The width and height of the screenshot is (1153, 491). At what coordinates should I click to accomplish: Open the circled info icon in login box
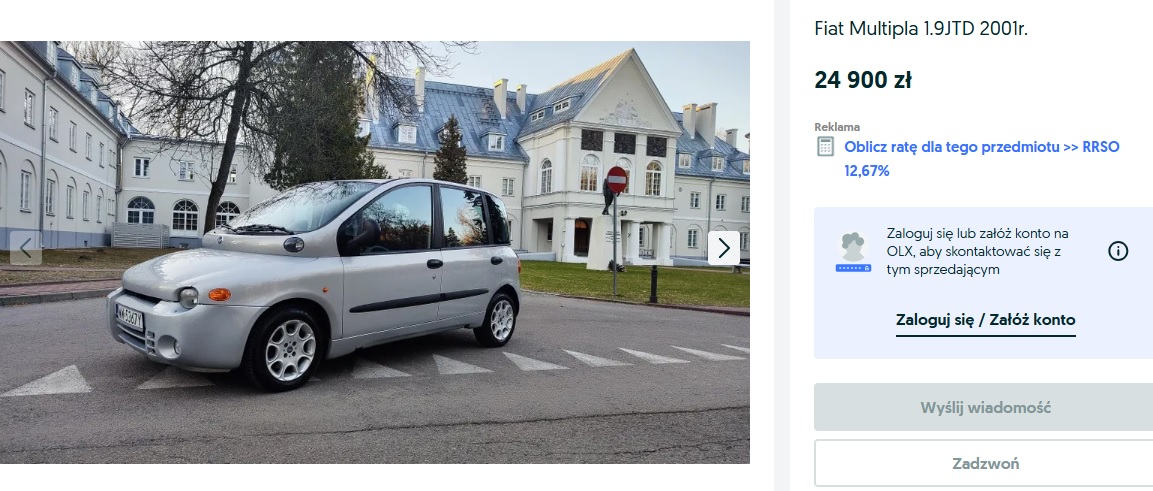[x=1118, y=251]
